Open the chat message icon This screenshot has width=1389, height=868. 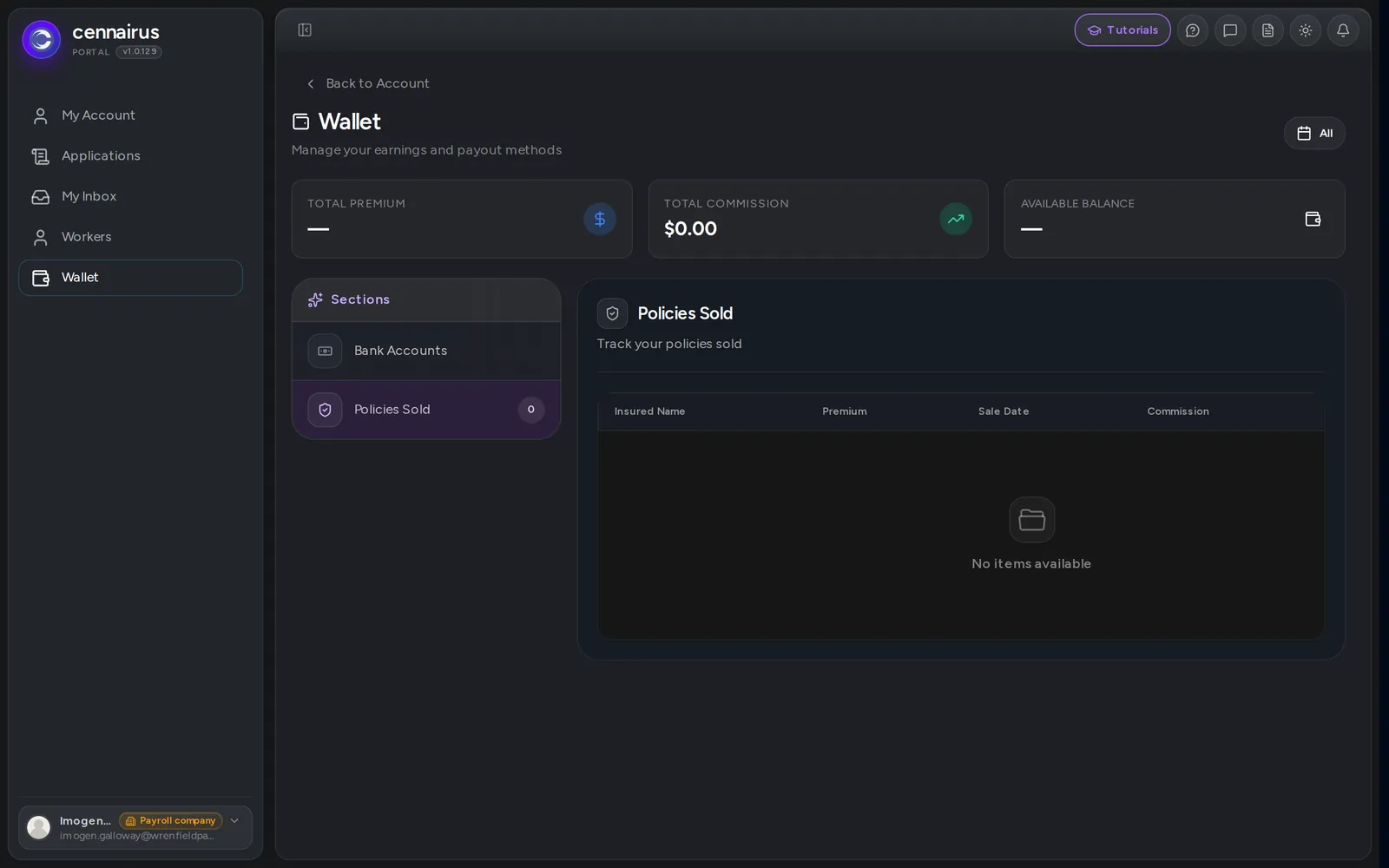pos(1230,30)
